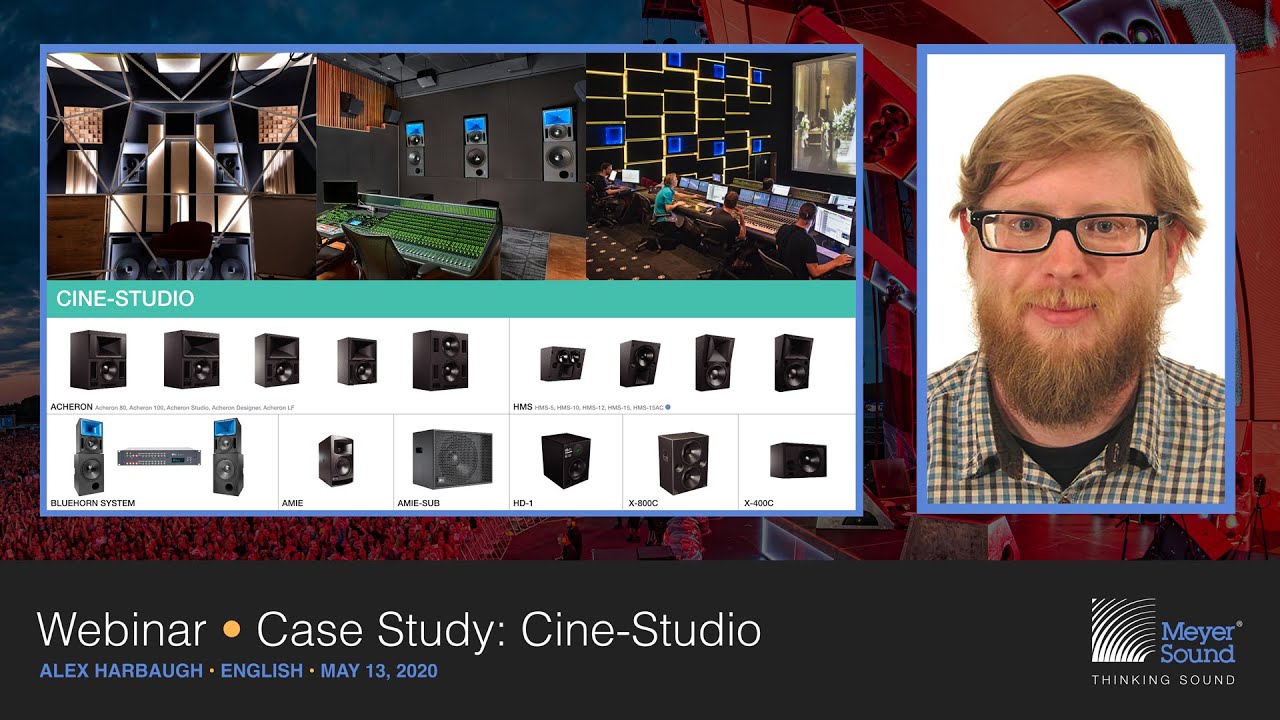Click the HMS product label
Viewport: 1280px width, 720px height.
(x=522, y=408)
